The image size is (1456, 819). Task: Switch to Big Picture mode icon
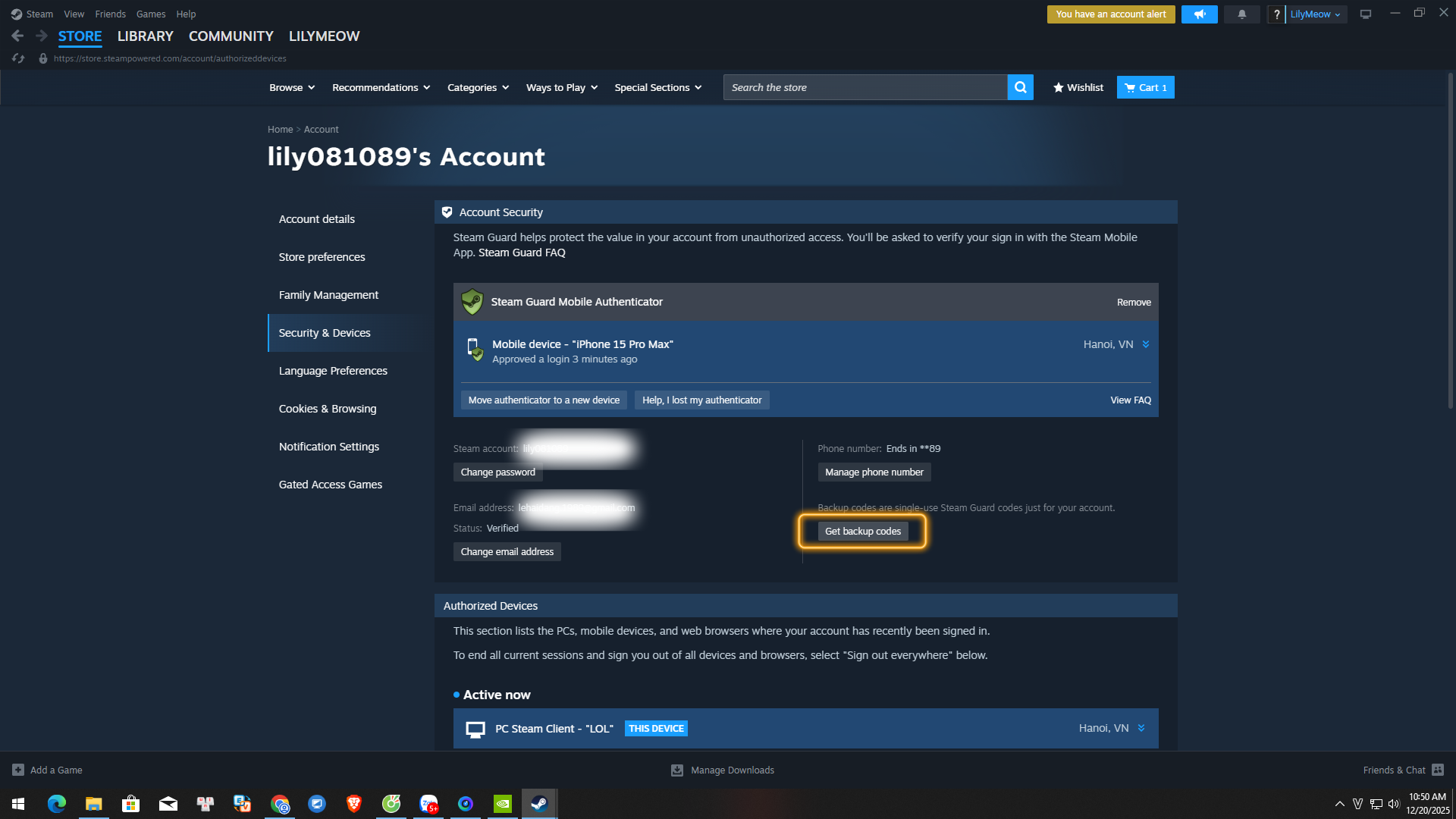coord(1365,14)
